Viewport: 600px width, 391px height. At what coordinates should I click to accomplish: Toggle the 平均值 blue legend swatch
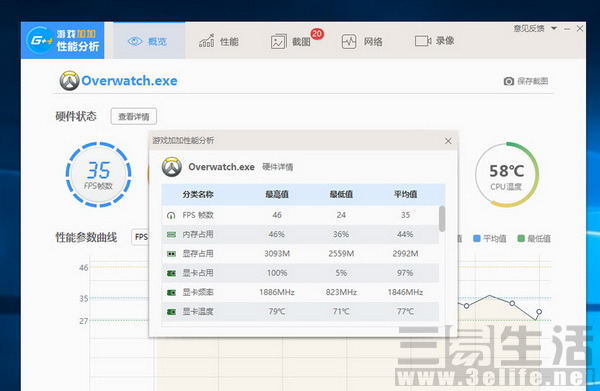[477, 238]
